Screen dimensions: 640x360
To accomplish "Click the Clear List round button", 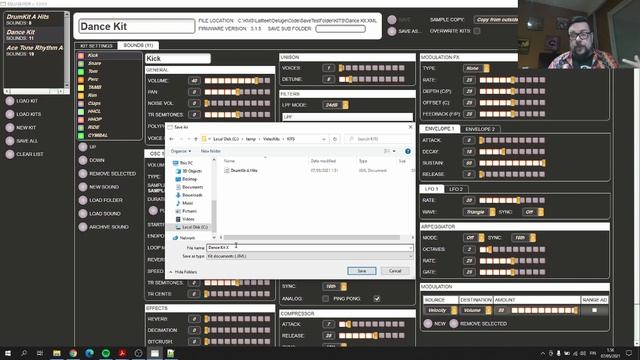I will tap(10, 154).
